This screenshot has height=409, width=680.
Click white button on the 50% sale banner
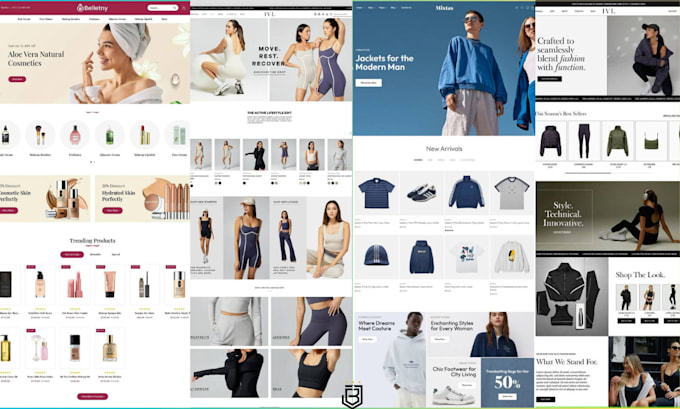point(507,396)
